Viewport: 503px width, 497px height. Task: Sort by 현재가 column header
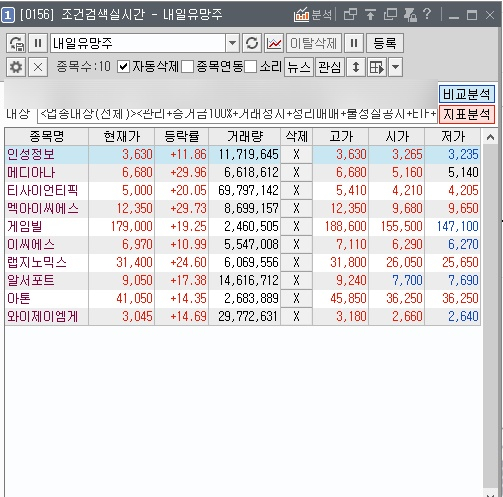tap(122, 136)
